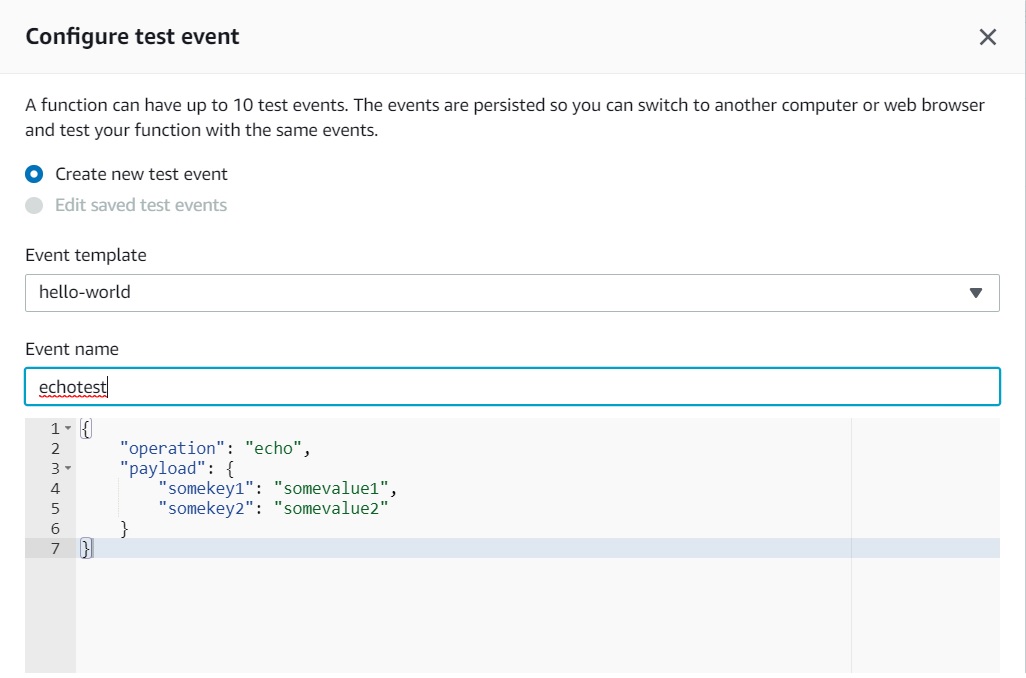The height and width of the screenshot is (678, 1026).
Task: Choose the Edit saved test events radio
Action: click(35, 205)
